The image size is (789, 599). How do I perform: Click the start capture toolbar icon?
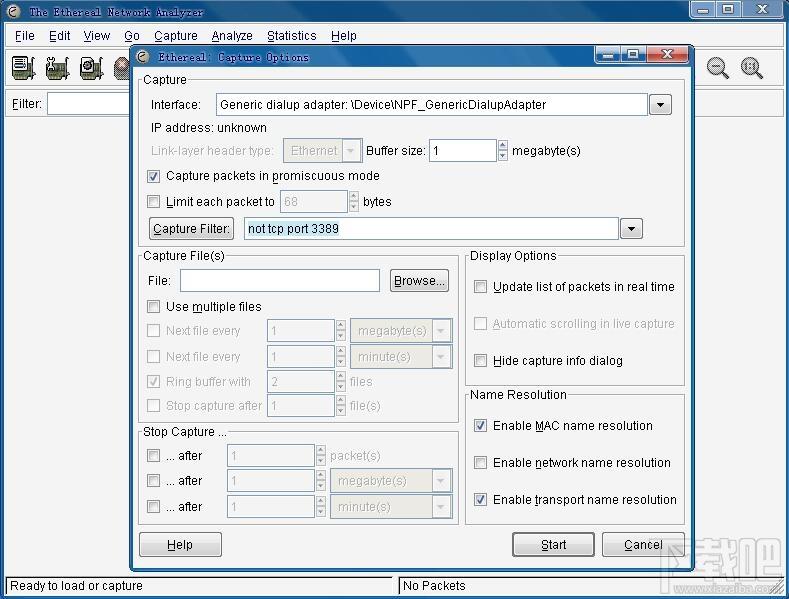(x=92, y=67)
